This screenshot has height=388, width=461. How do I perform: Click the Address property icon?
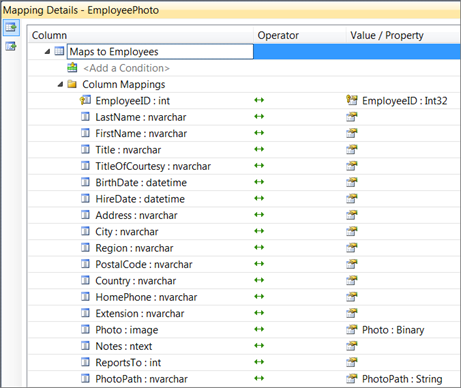pos(352,215)
